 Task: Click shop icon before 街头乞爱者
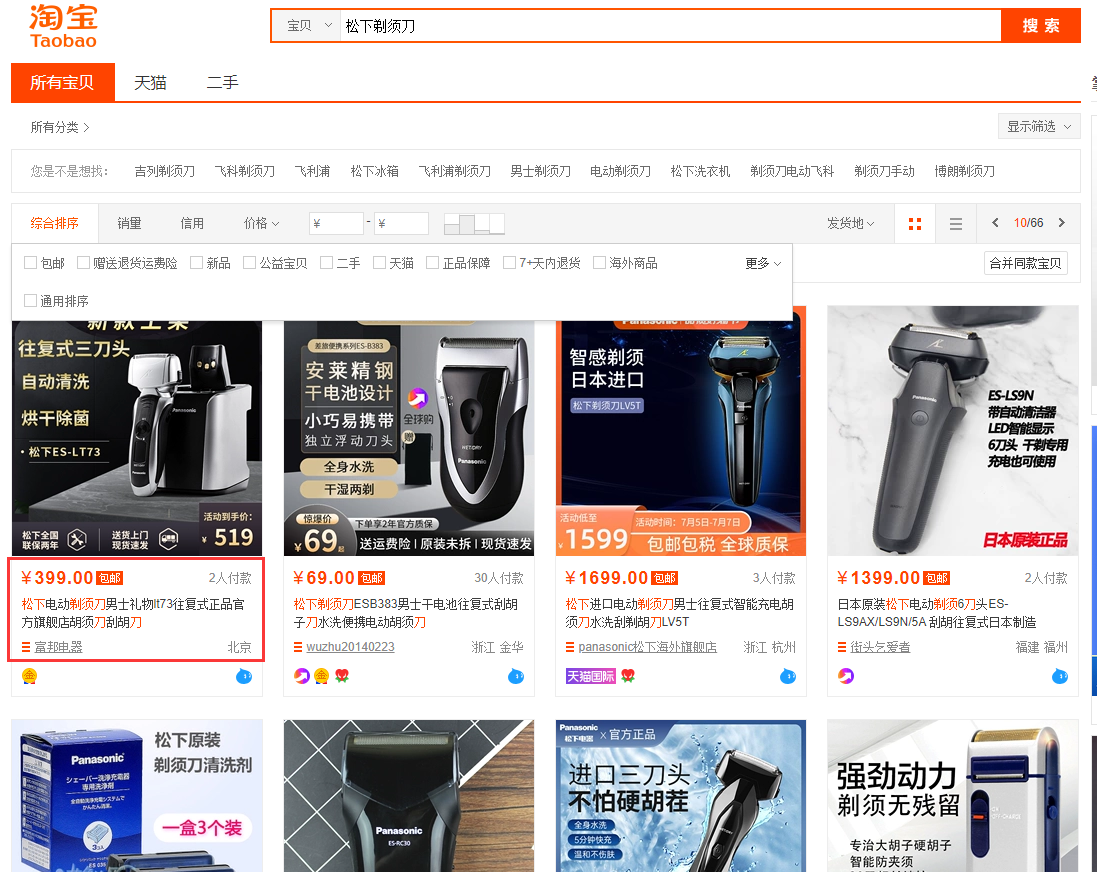842,647
